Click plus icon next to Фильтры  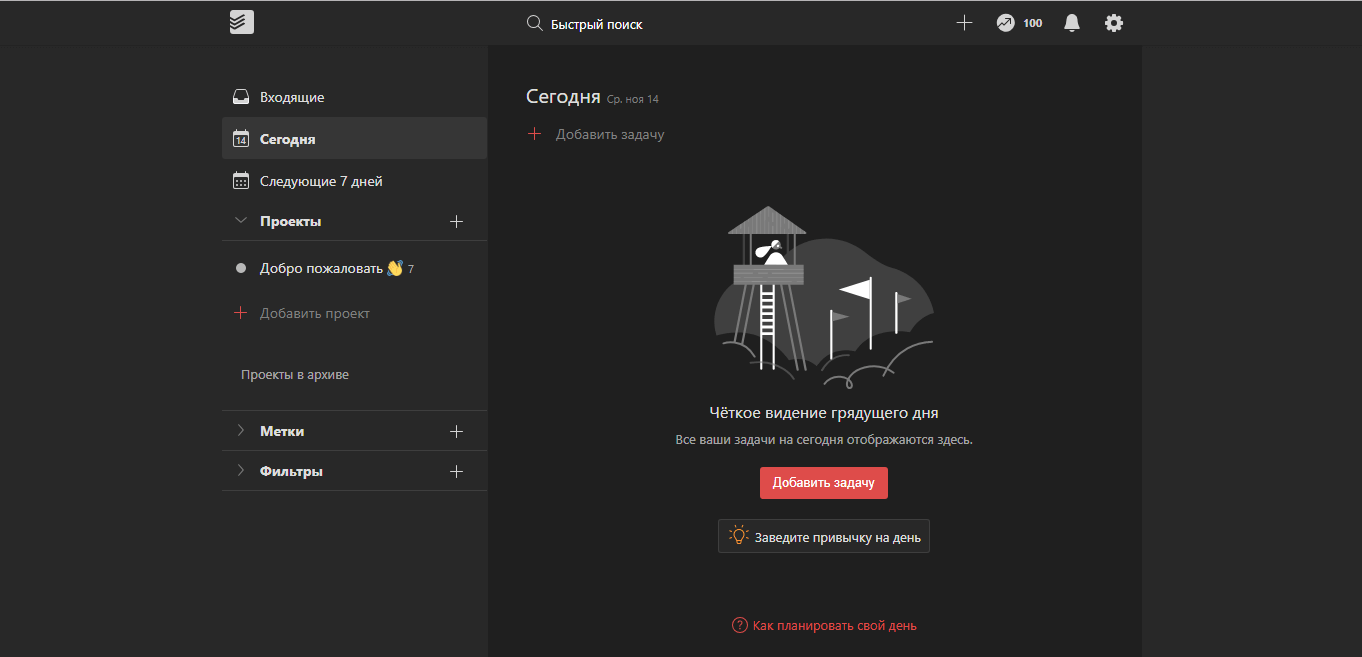point(457,472)
